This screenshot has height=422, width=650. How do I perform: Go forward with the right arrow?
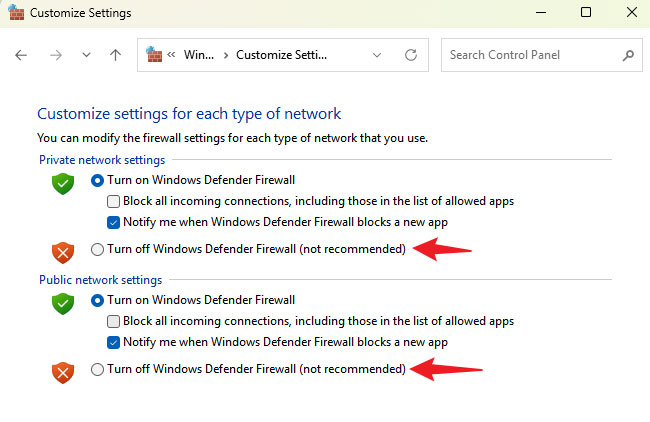coord(56,55)
